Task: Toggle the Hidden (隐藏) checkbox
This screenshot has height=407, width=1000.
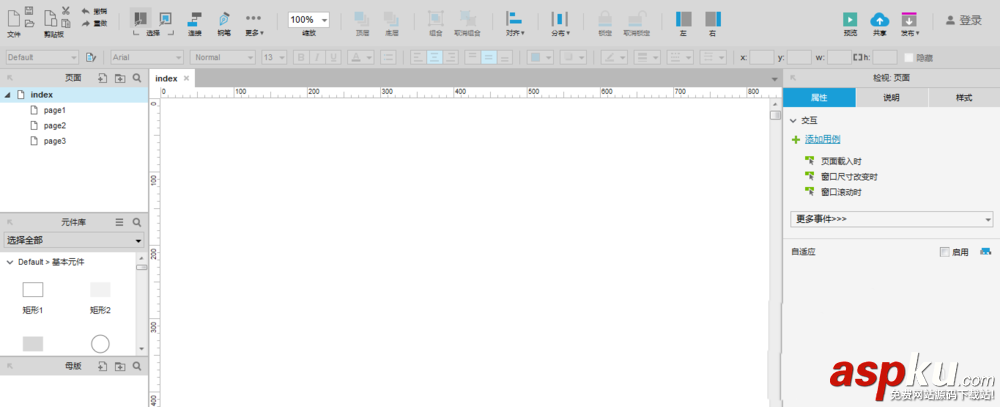Action: point(909,58)
